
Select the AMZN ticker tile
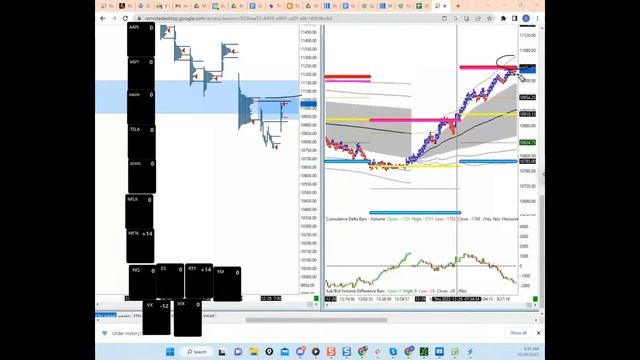(141, 107)
